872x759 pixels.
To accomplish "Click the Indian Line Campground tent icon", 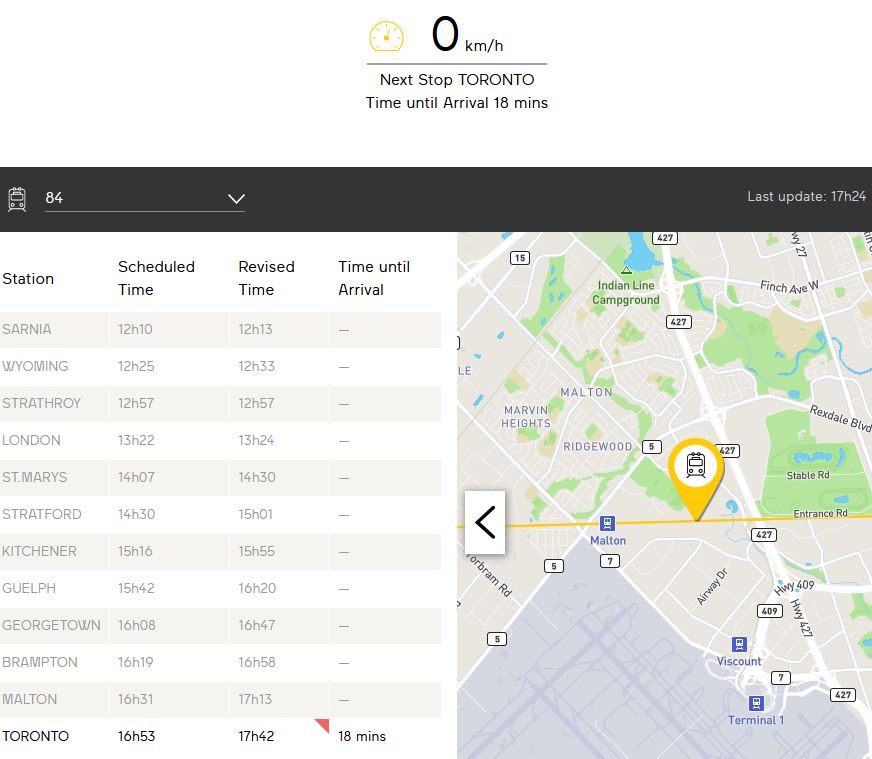I will (627, 270).
